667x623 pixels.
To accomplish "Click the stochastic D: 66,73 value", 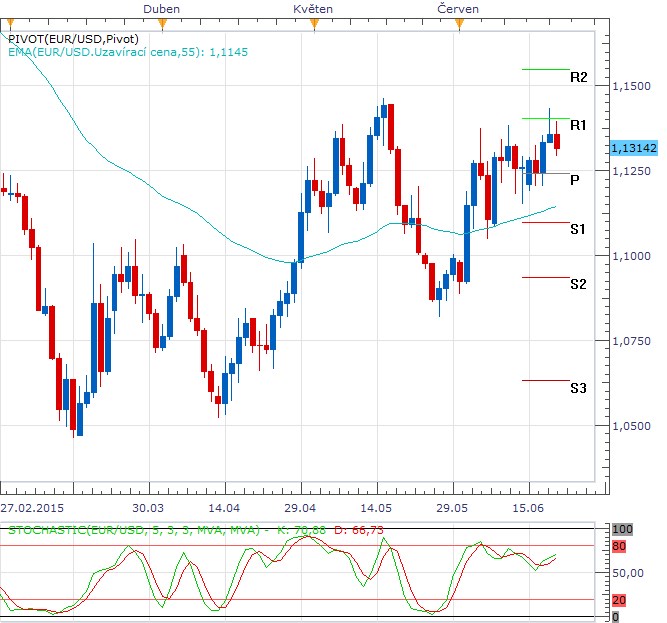I will pyautogui.click(x=359, y=530).
